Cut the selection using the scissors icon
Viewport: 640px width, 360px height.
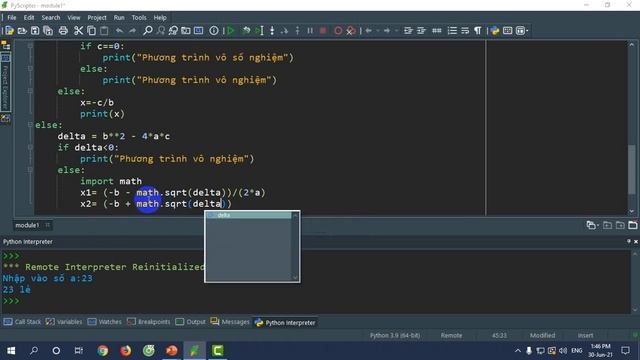tap(78, 31)
